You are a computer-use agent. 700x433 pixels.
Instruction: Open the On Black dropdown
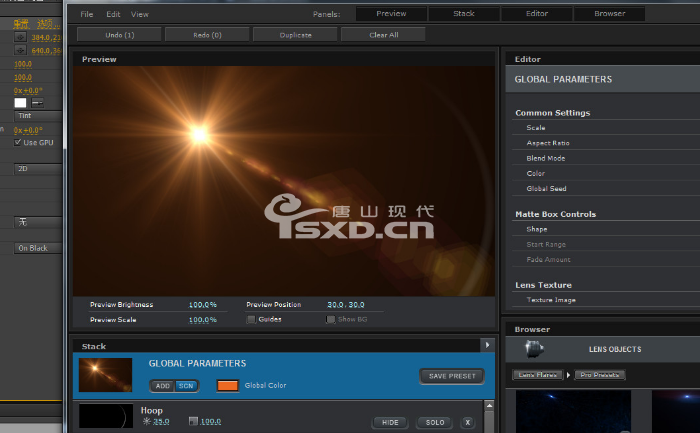coord(38,248)
